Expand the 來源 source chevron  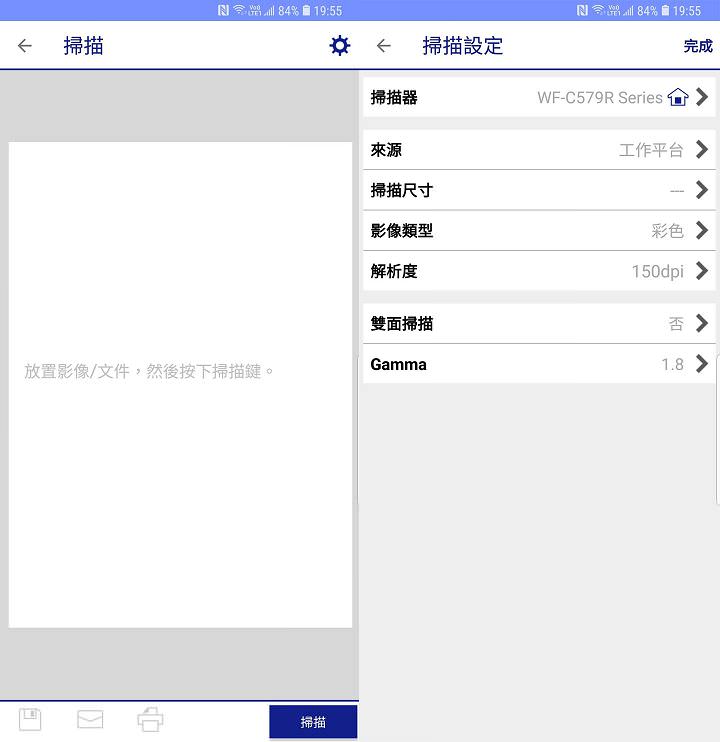(702, 150)
